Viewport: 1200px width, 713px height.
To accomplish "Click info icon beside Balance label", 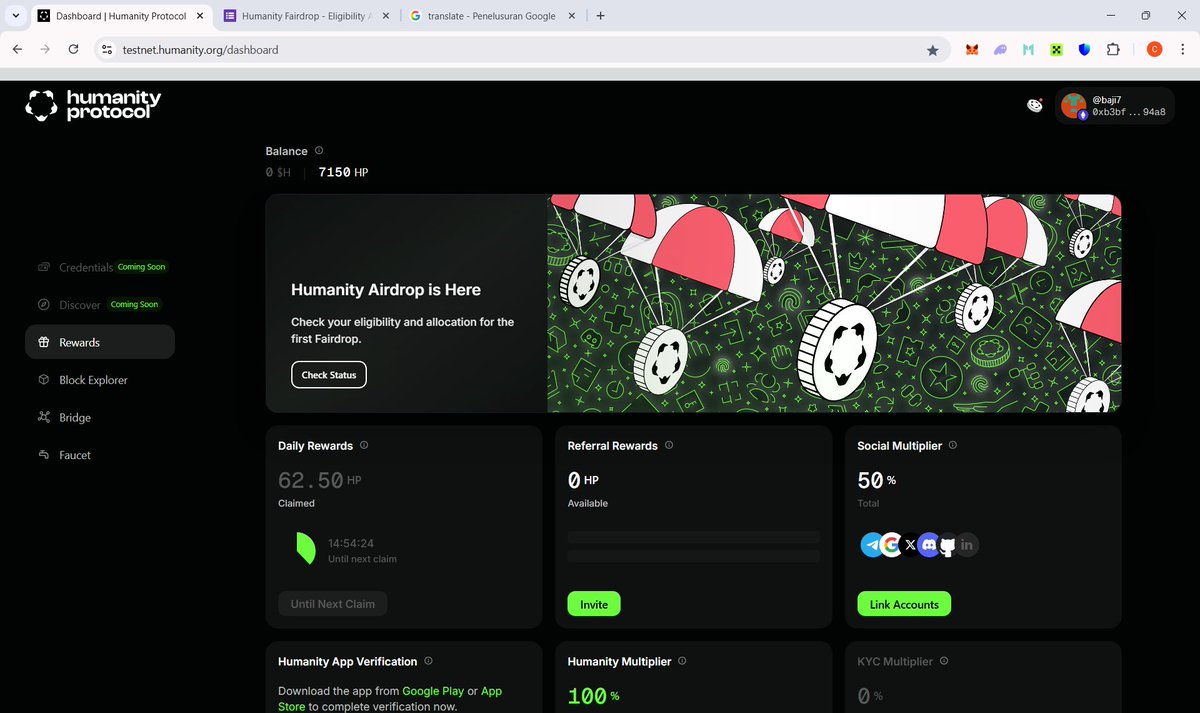I will (319, 151).
